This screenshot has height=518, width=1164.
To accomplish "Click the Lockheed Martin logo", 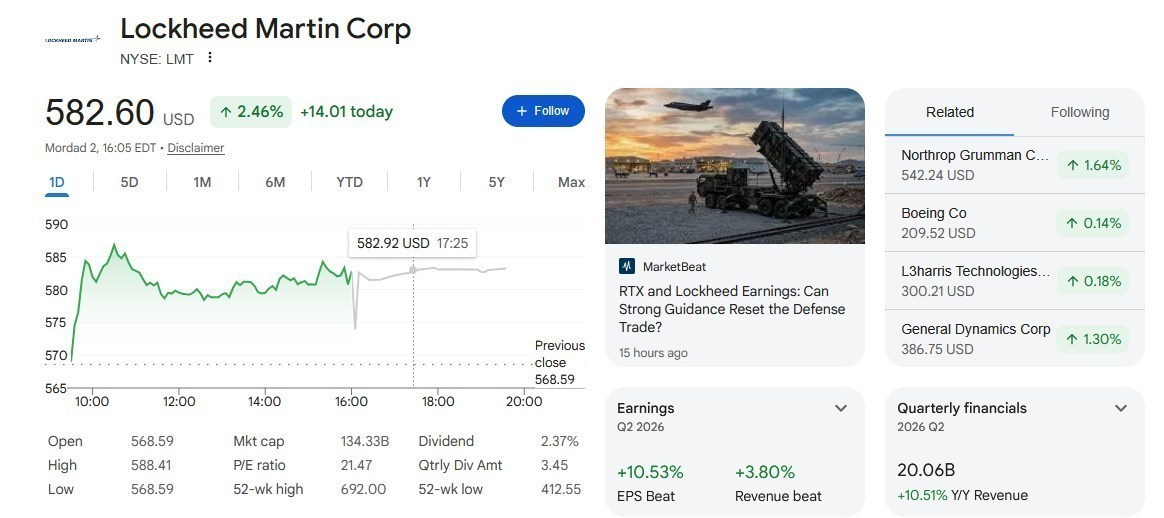I will point(73,39).
